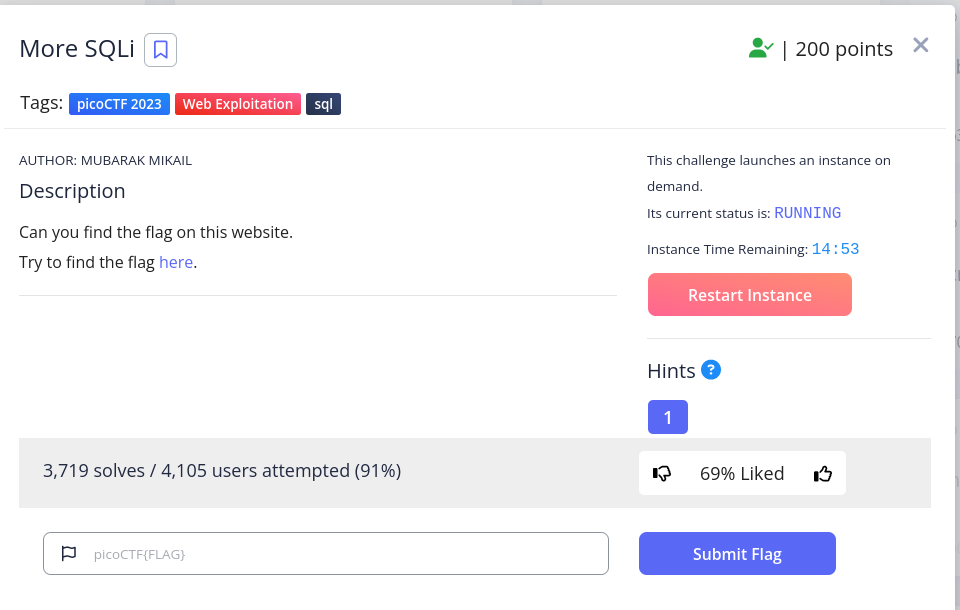
Task: Select the Web Exploitation tag
Action: point(237,103)
